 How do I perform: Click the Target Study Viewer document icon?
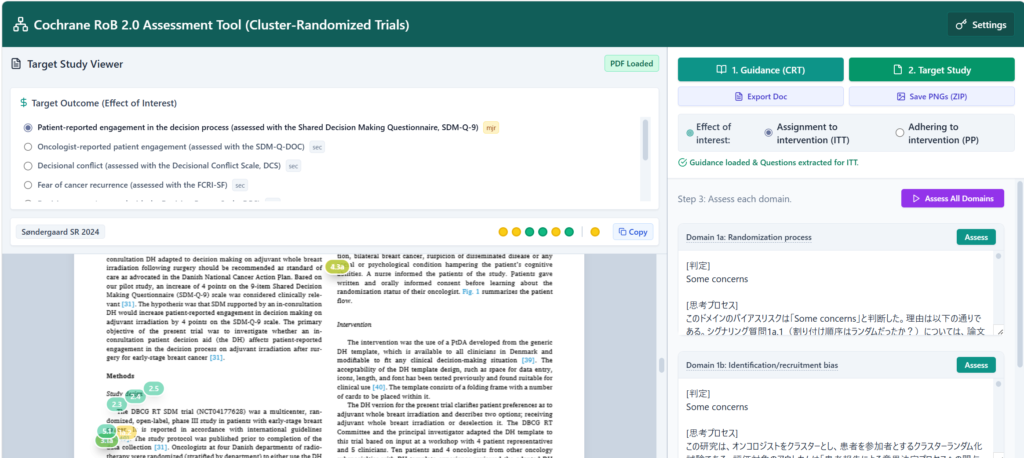(16, 64)
